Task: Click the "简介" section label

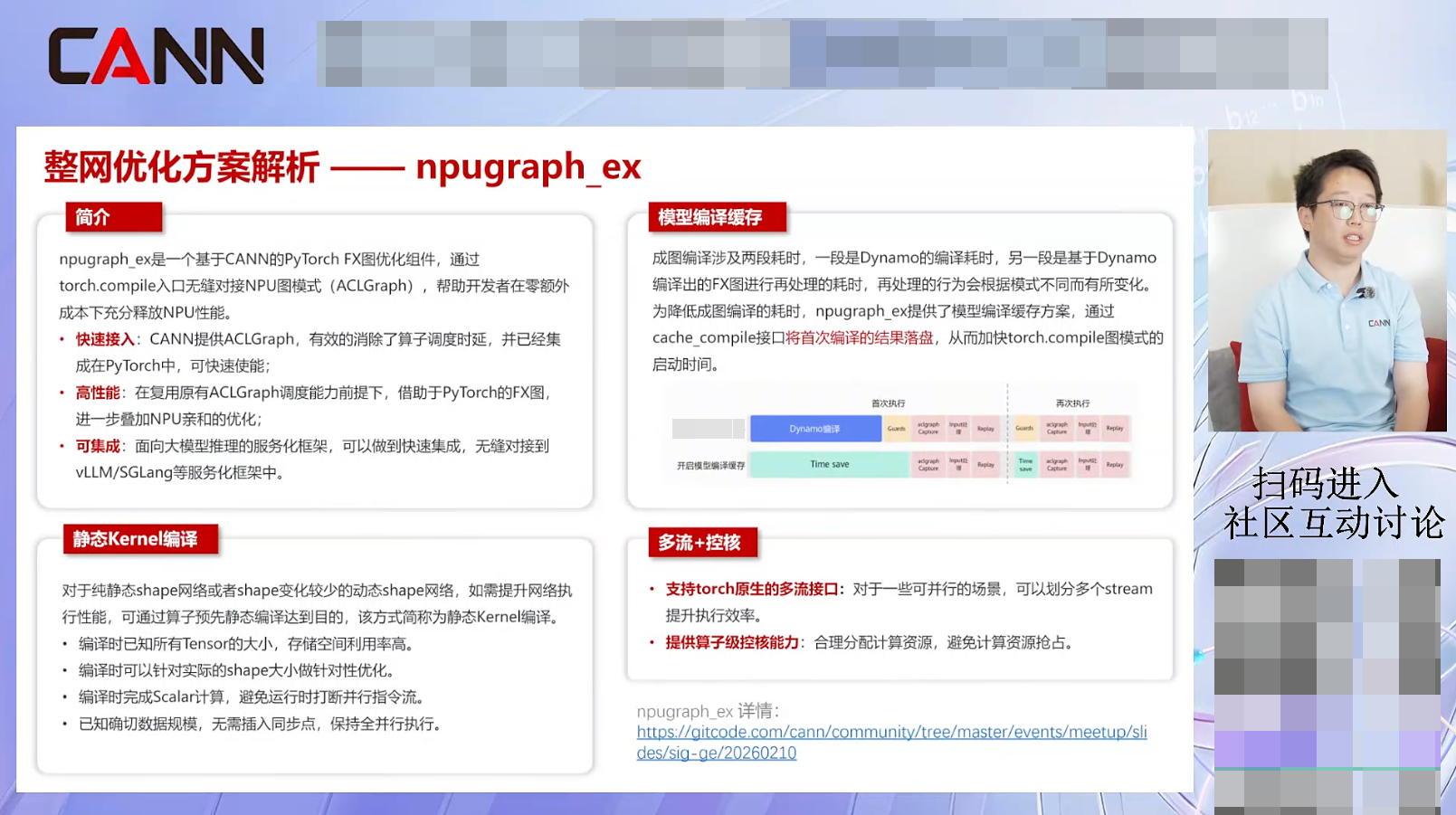Action: [x=114, y=217]
